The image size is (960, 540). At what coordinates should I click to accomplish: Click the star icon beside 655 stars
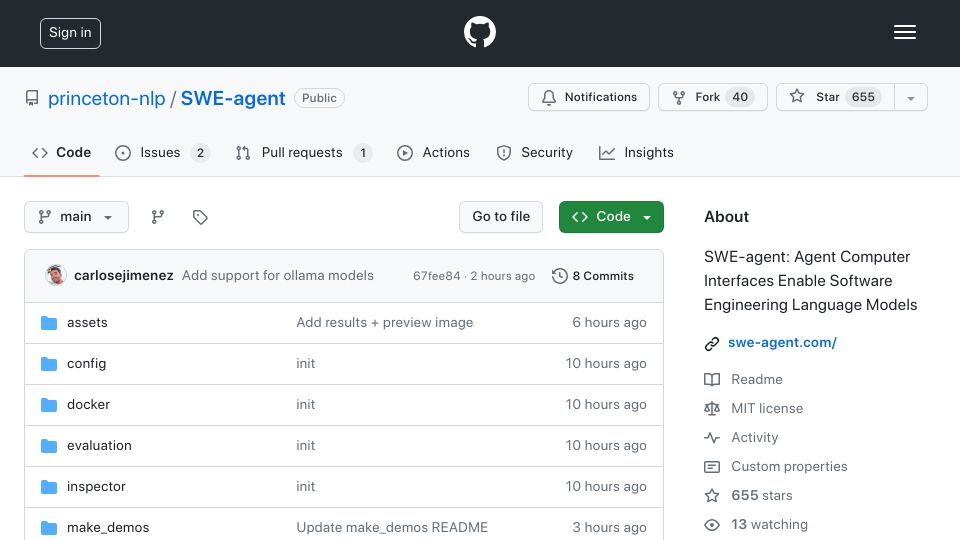point(711,496)
